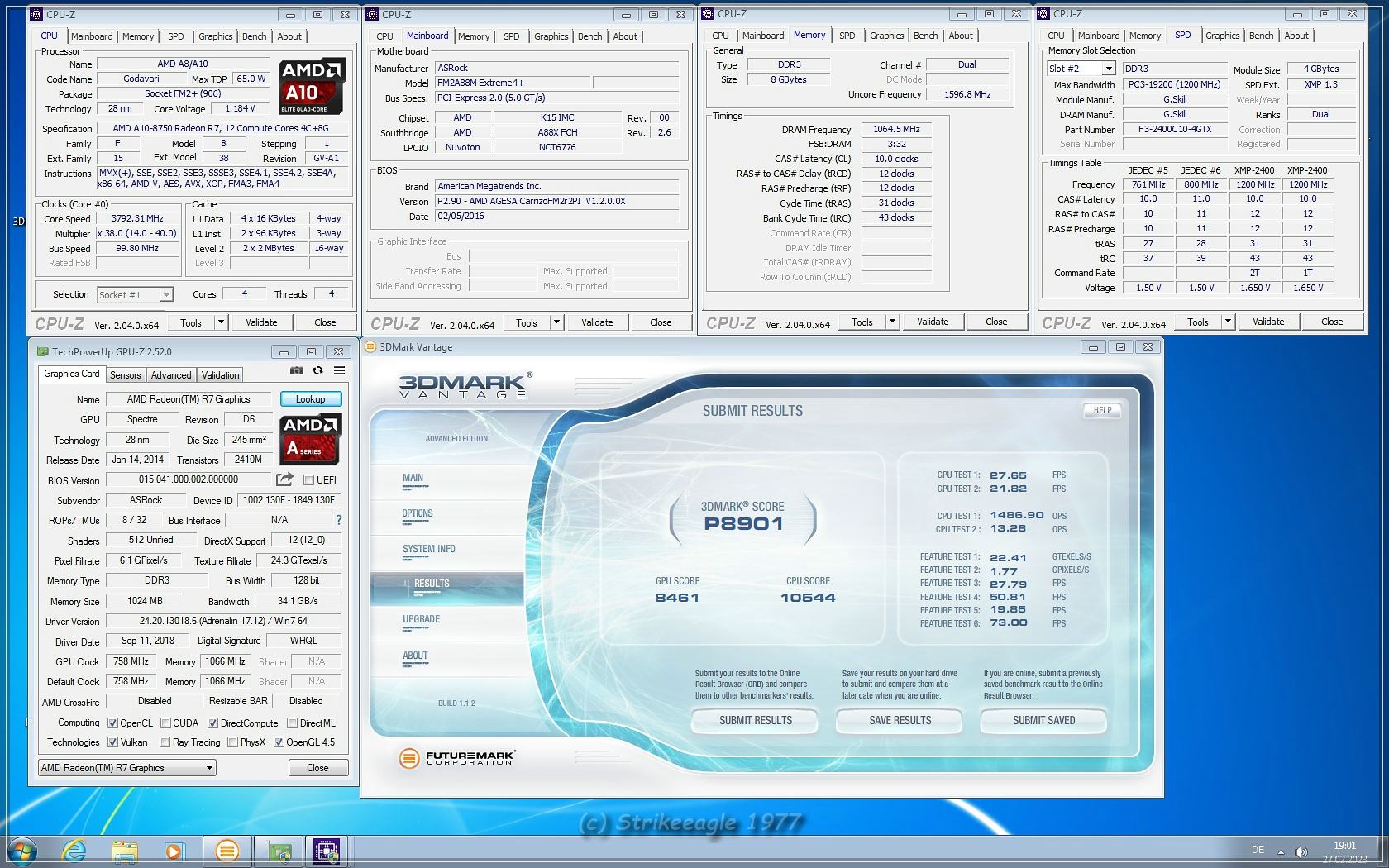1389x868 pixels.
Task: Click the HELP button in 3DMark Vantage
Action: (x=1103, y=410)
